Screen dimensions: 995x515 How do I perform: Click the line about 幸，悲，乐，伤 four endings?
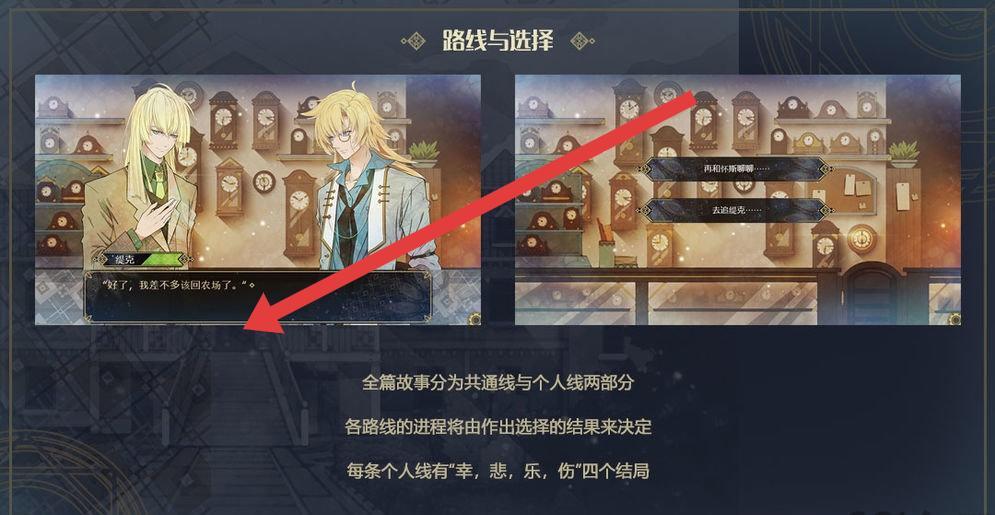coord(498,471)
